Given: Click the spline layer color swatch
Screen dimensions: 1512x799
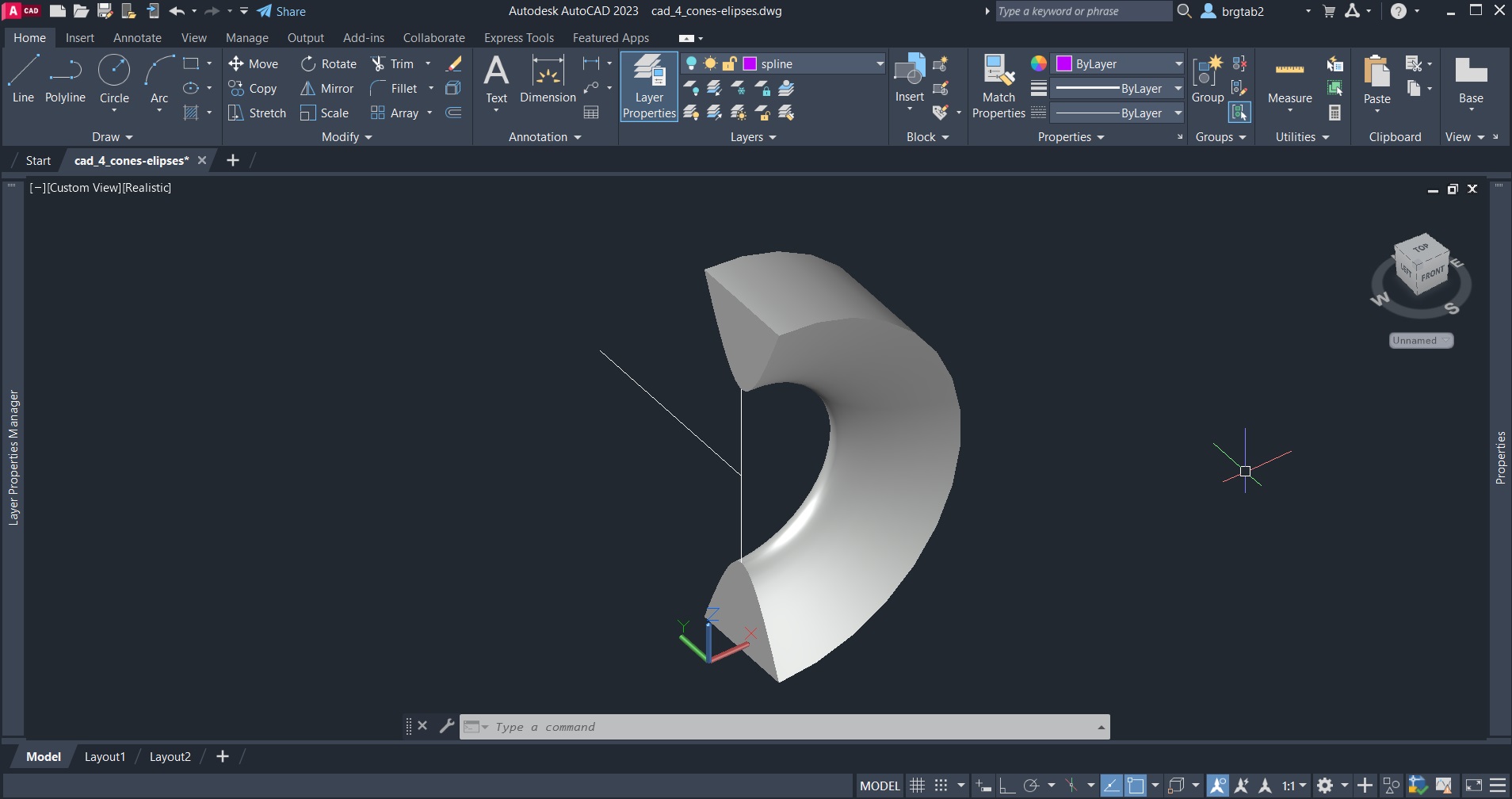Looking at the screenshot, I should tap(750, 63).
